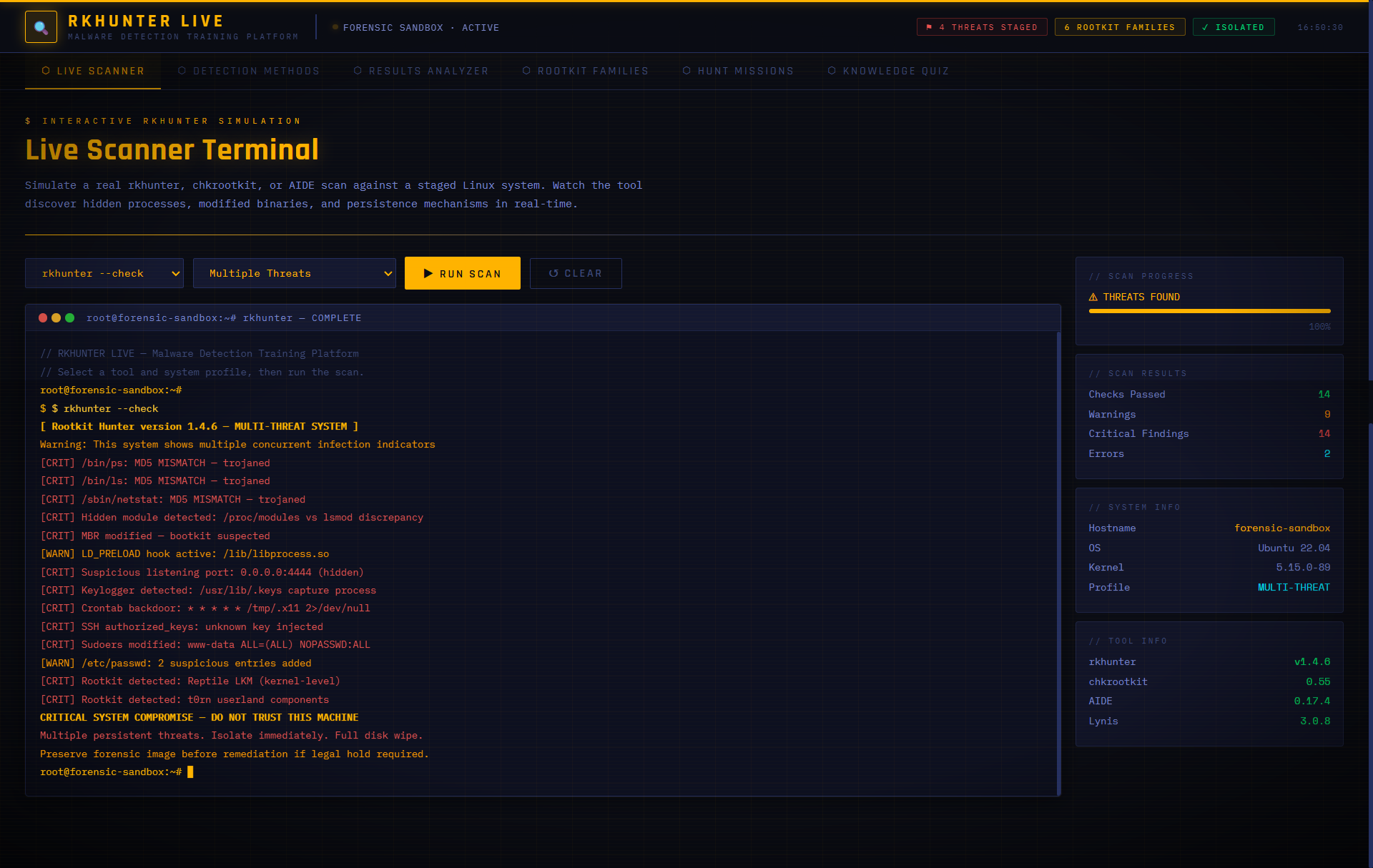The width and height of the screenshot is (1373, 868).
Task: Select the Knowledge Quiz tab
Action: [888, 71]
